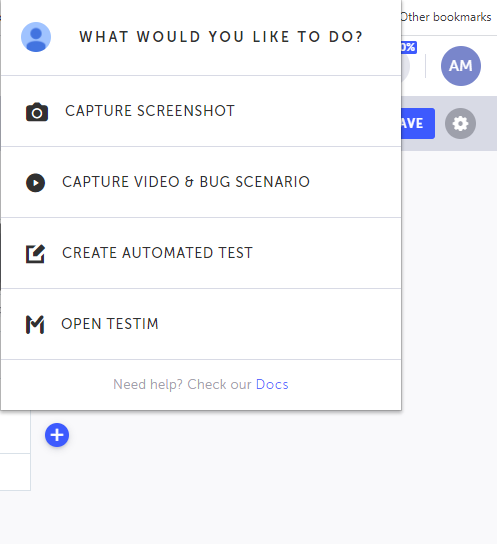Viewport: 497px width, 544px height.
Task: Click the WHAT WOULD YOU LIKE TO DO heading
Action: tap(221, 37)
